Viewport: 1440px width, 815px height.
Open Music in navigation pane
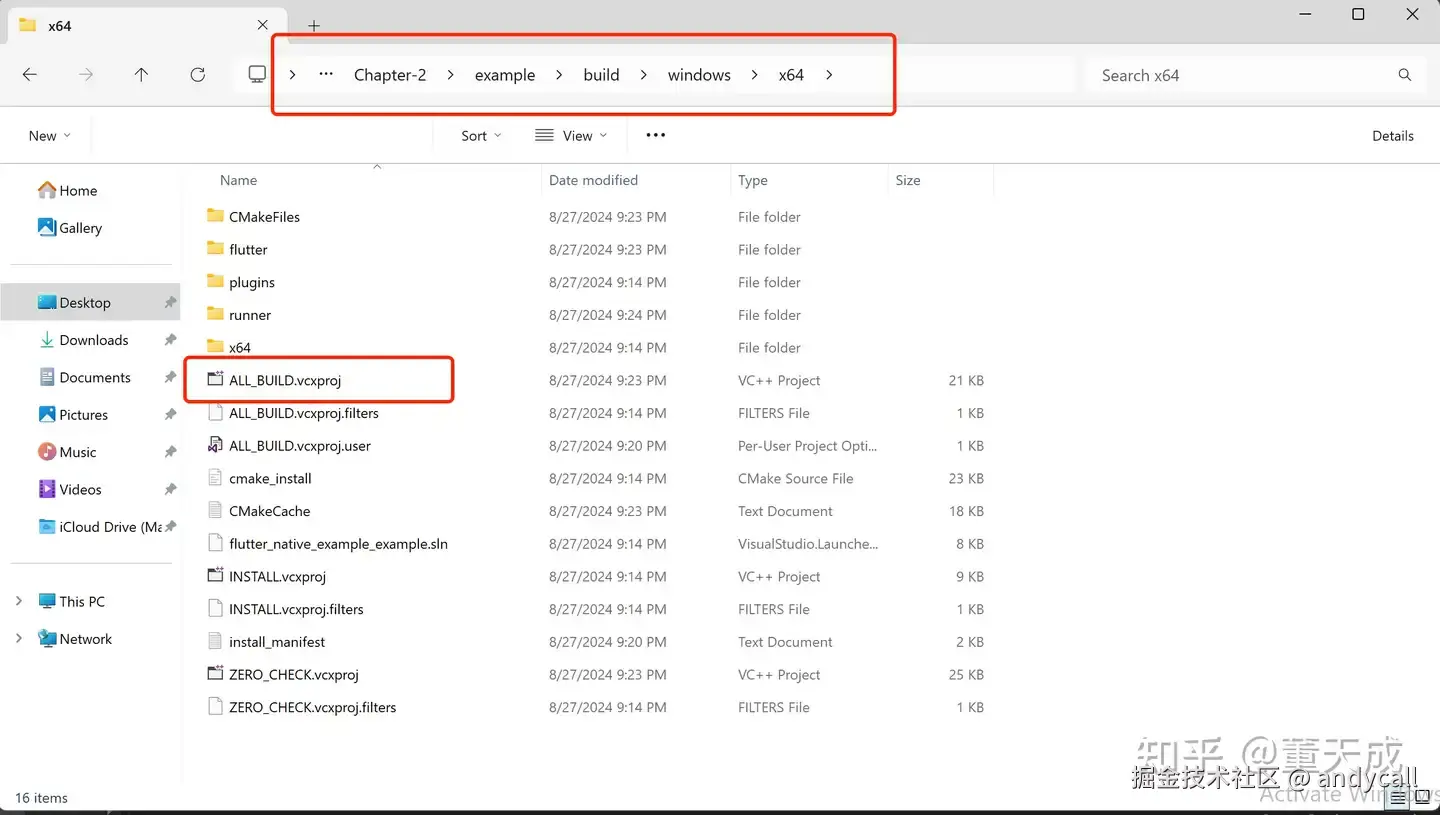(x=67, y=452)
